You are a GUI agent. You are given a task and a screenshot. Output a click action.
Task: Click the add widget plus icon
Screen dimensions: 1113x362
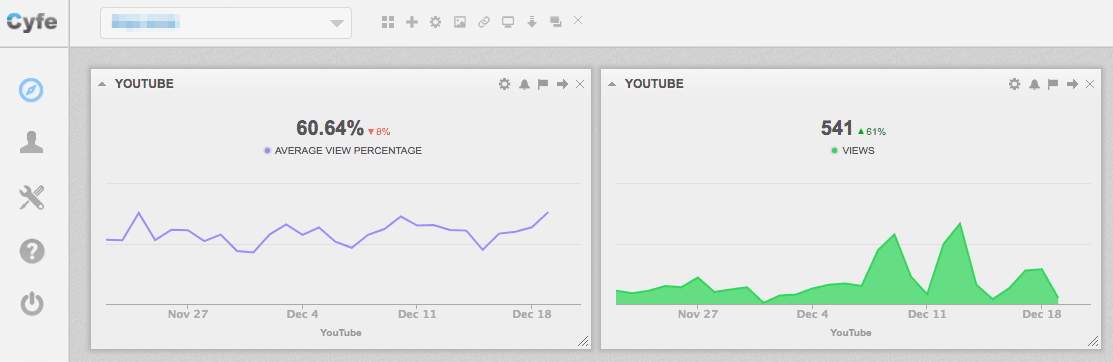pos(412,22)
